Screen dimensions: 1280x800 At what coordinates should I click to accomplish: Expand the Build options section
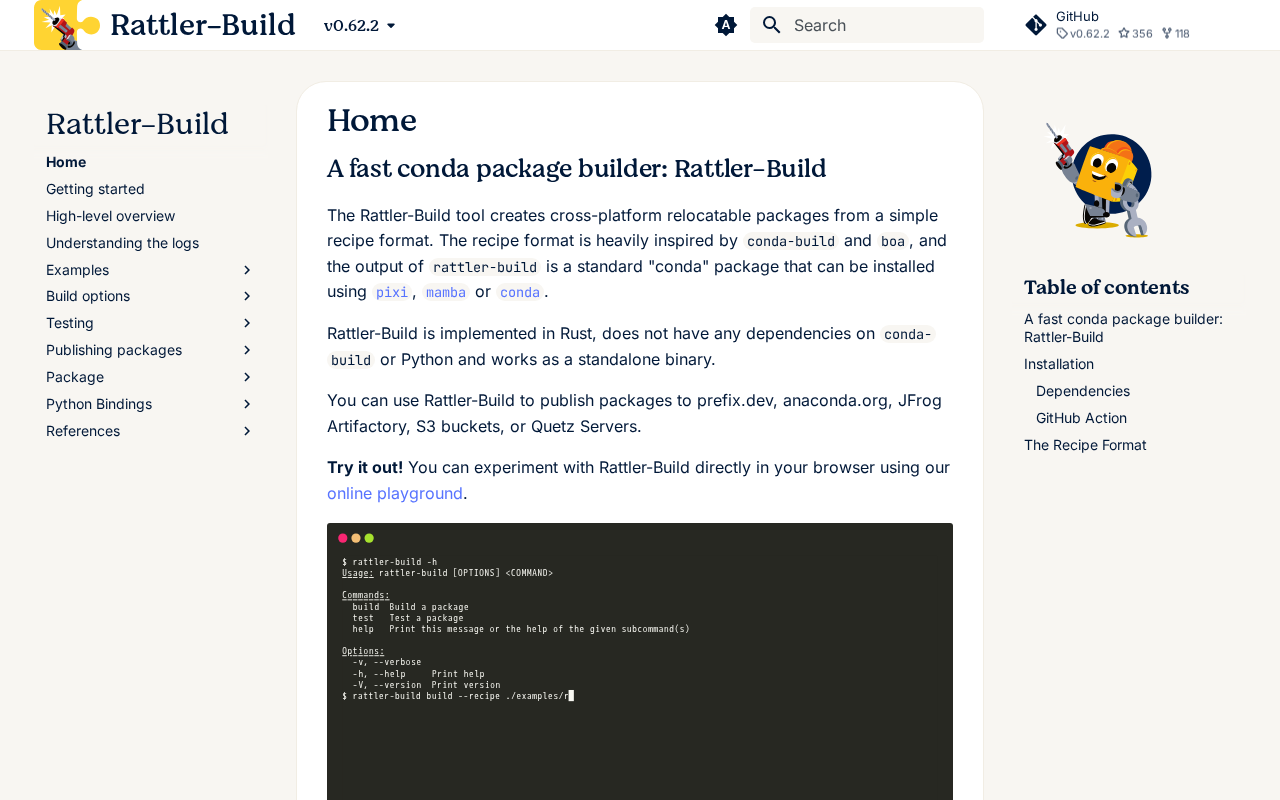point(247,296)
